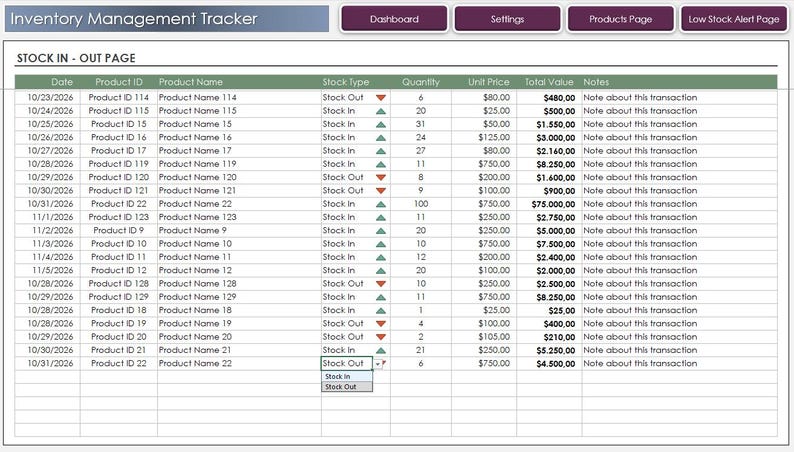
Task: Select quantity cell 31
Action: pos(421,124)
